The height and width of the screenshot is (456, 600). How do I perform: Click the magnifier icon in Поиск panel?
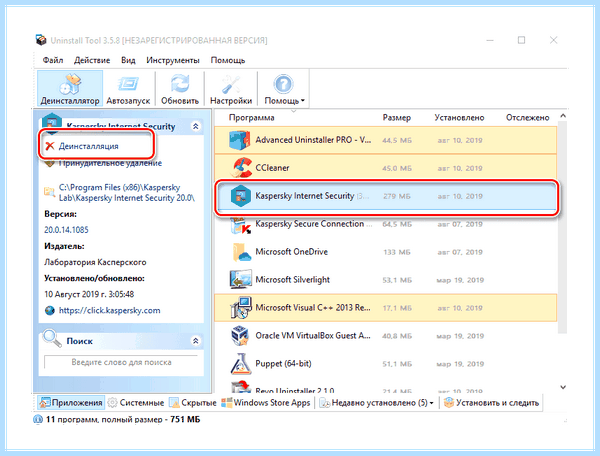[x=52, y=338]
